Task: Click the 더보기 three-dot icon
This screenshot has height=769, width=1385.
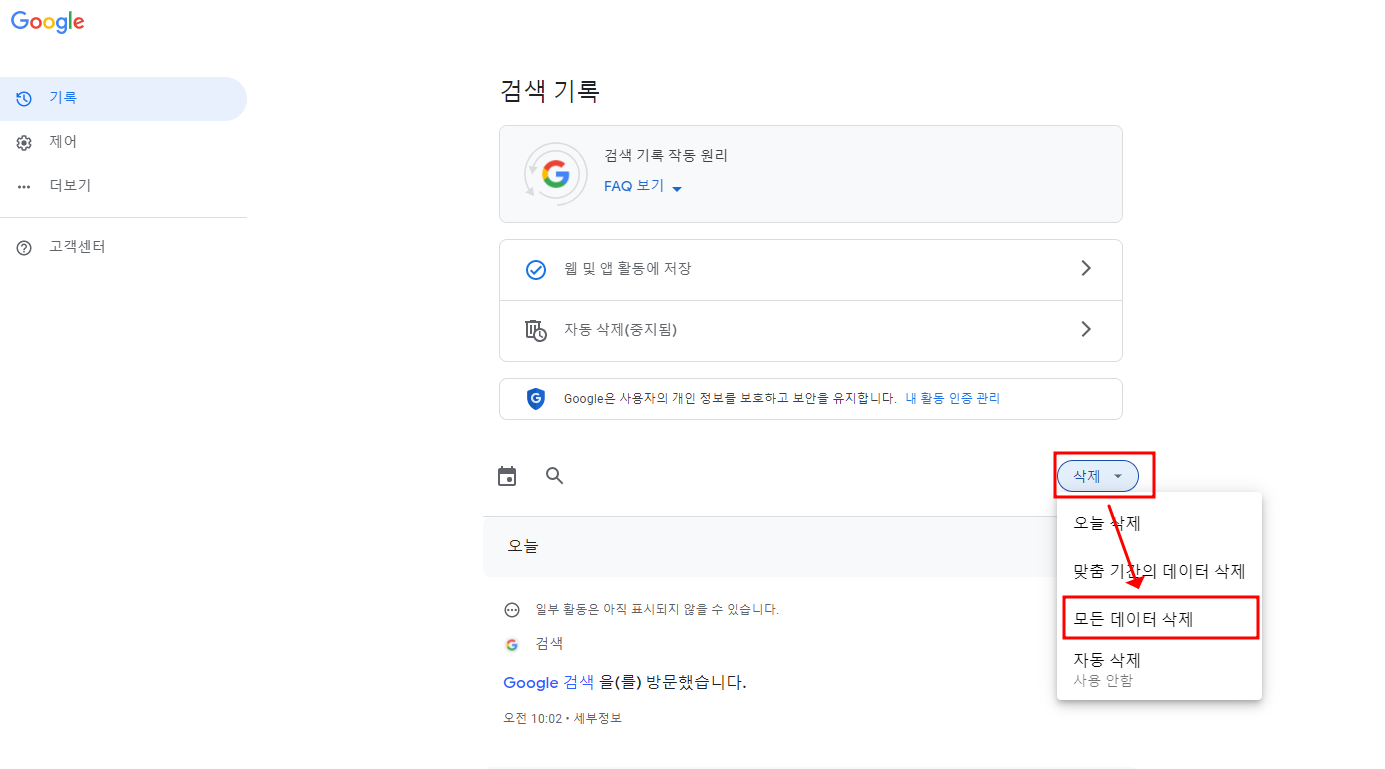Action: [23, 185]
